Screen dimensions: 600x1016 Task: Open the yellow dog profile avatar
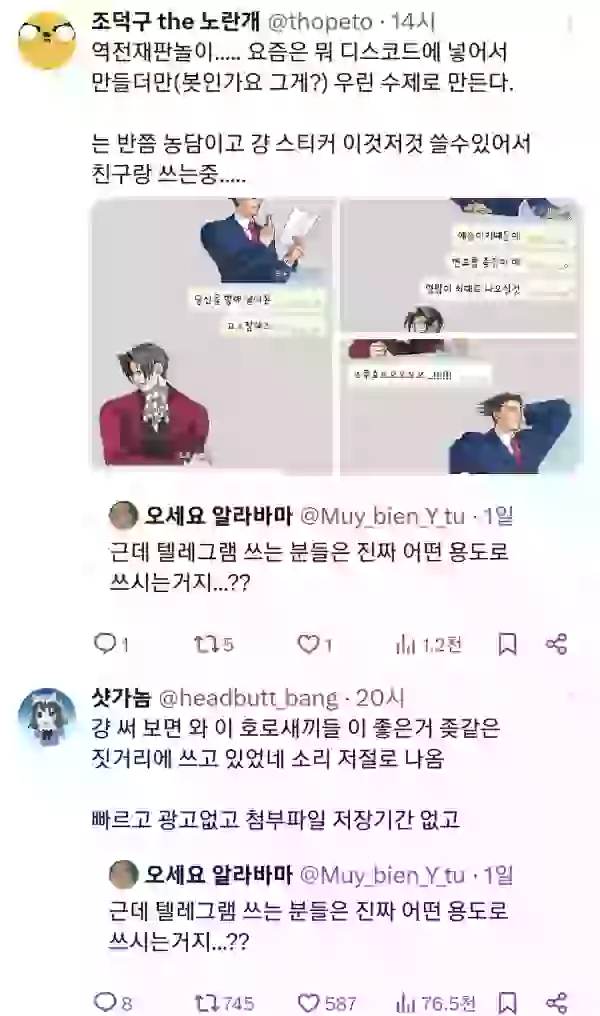(x=46, y=39)
